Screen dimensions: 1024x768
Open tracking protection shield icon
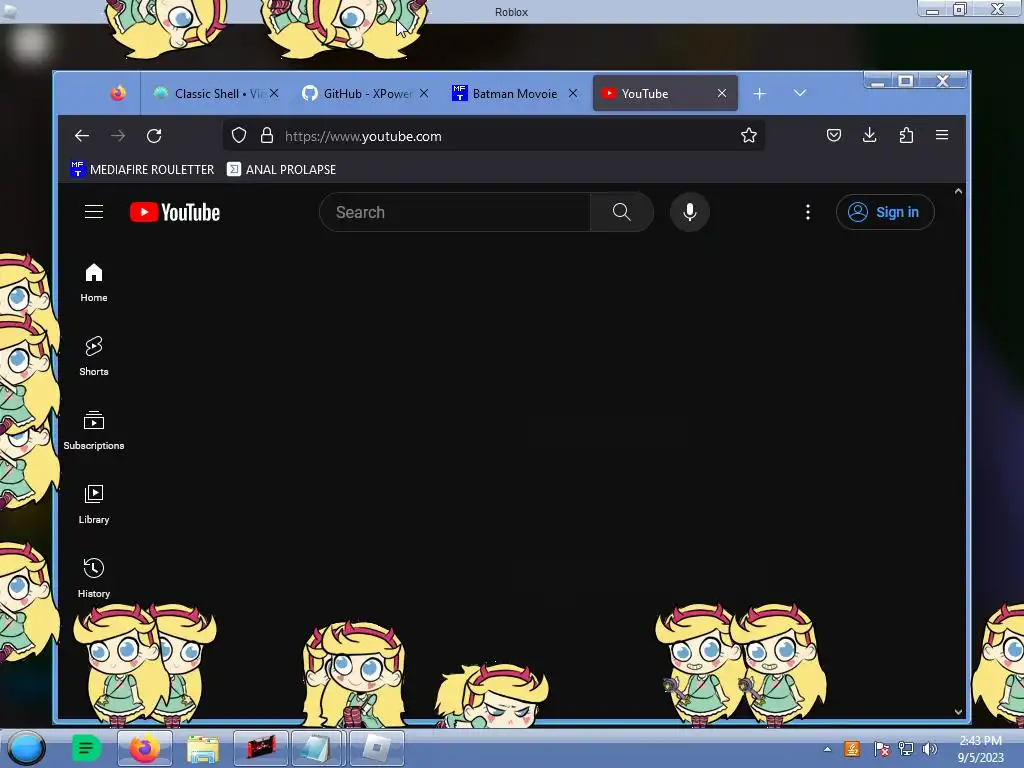coord(239,135)
